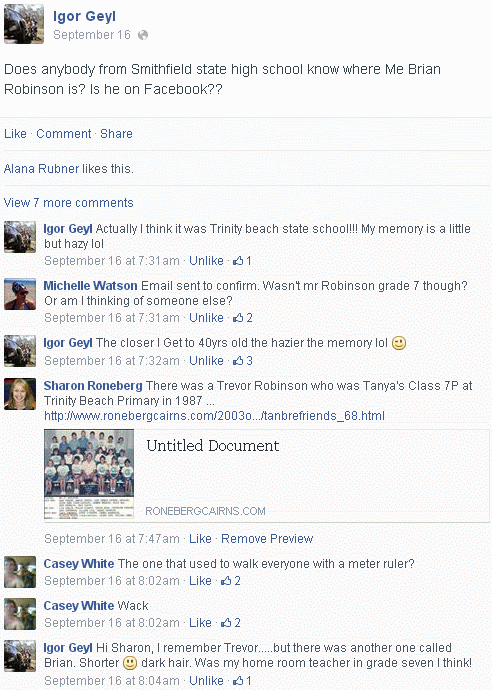The width and height of the screenshot is (492, 690).
Task: Click thumbs-up count on the meter ruler comment
Action: click(x=231, y=581)
